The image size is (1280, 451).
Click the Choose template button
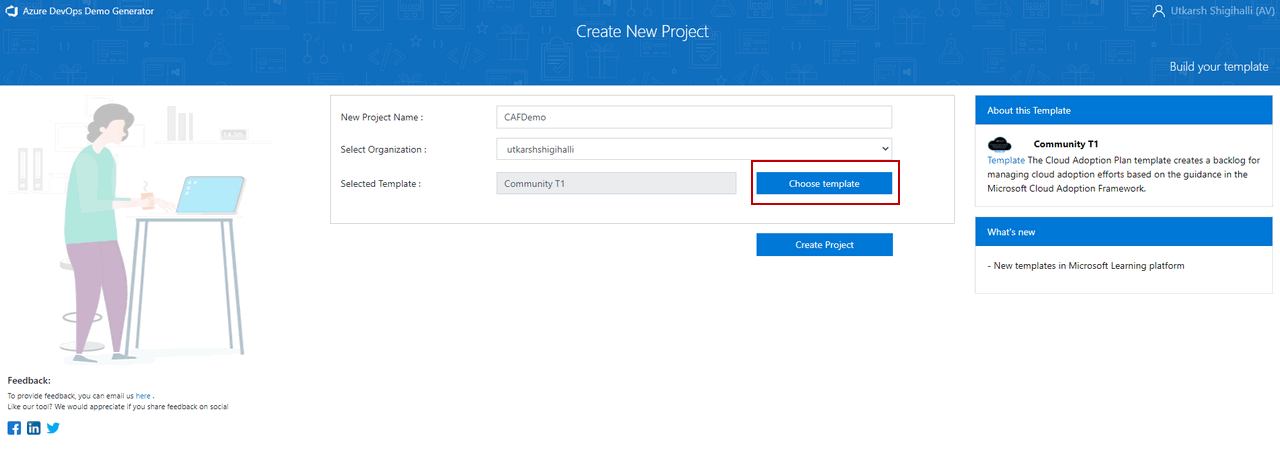[x=824, y=183]
